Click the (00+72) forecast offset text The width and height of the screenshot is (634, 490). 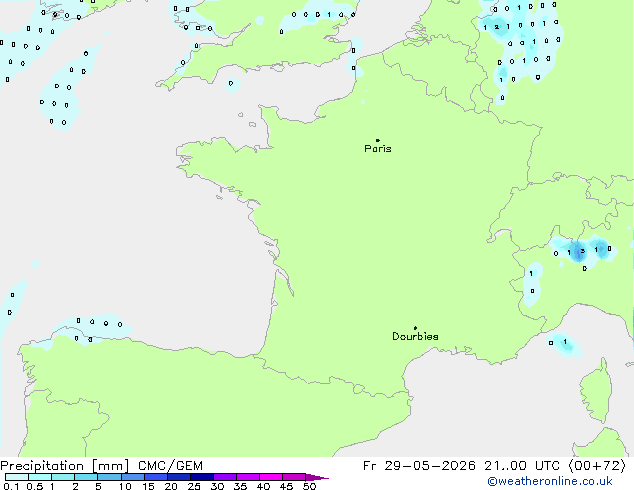click(597, 466)
